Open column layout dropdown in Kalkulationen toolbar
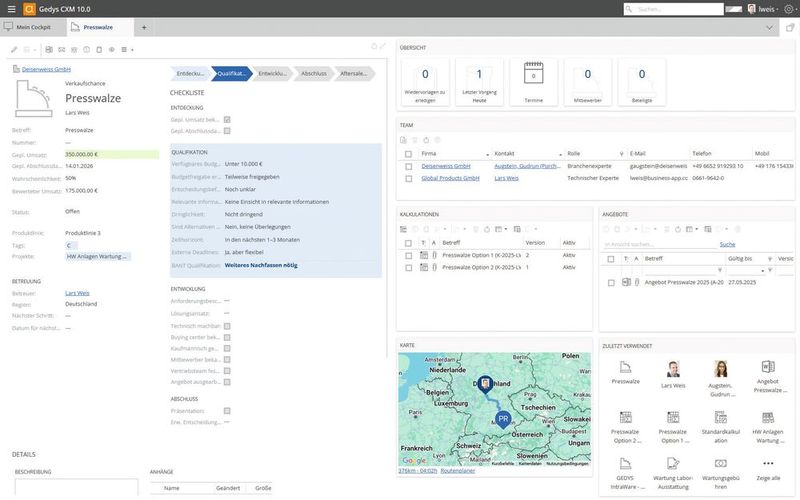 click(x=501, y=230)
